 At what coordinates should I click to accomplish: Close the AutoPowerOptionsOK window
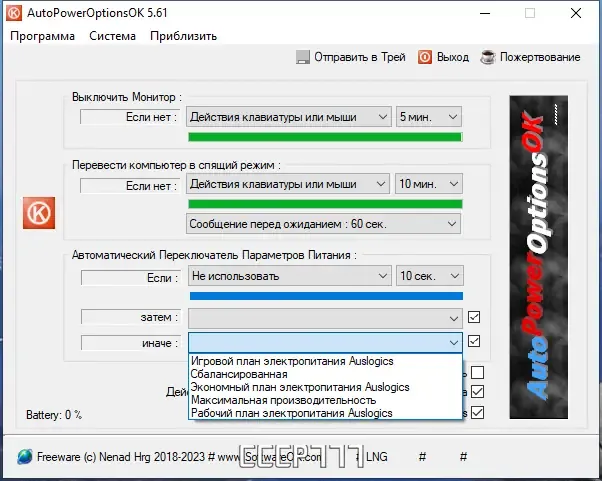[576, 13]
